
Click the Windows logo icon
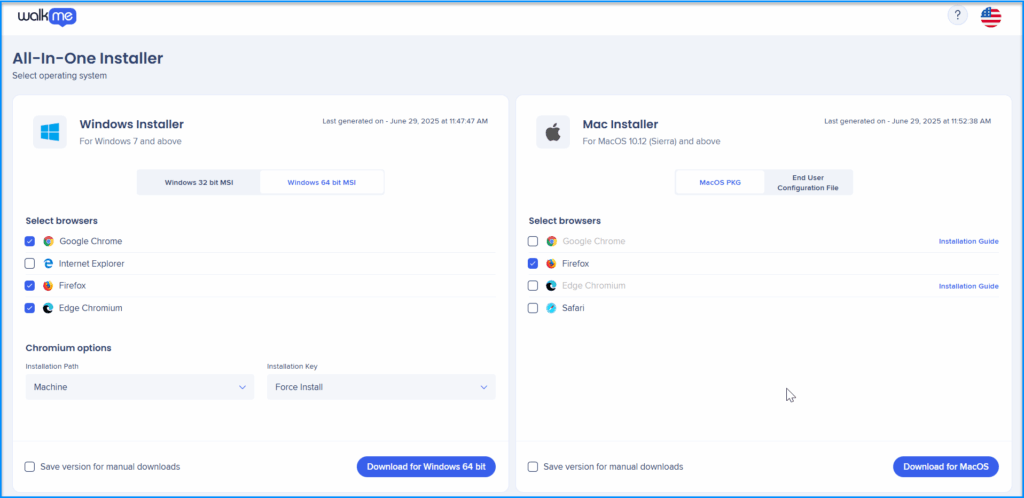[x=50, y=132]
